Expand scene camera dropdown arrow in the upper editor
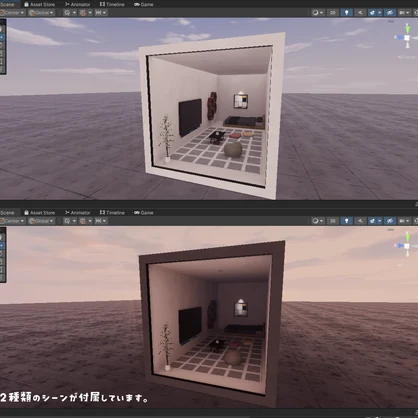 (x=408, y=13)
